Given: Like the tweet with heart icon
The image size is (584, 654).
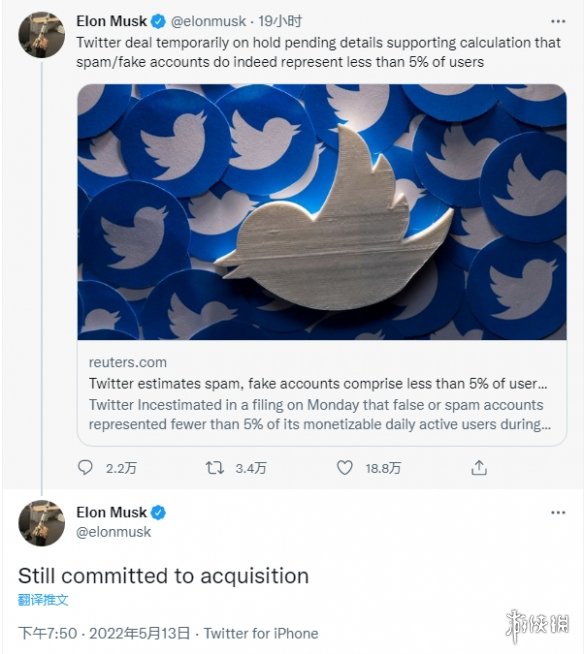Looking at the screenshot, I should [x=345, y=468].
